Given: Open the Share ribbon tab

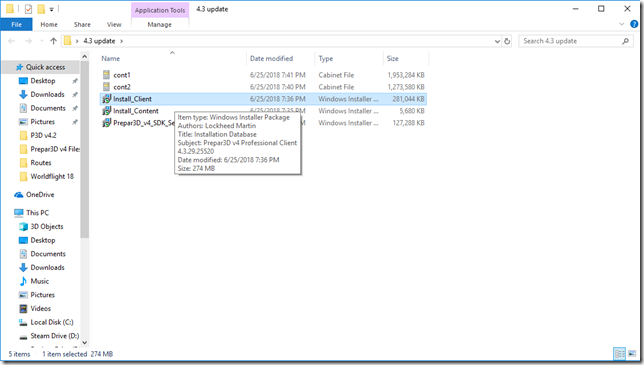Looking at the screenshot, I should pos(82,25).
